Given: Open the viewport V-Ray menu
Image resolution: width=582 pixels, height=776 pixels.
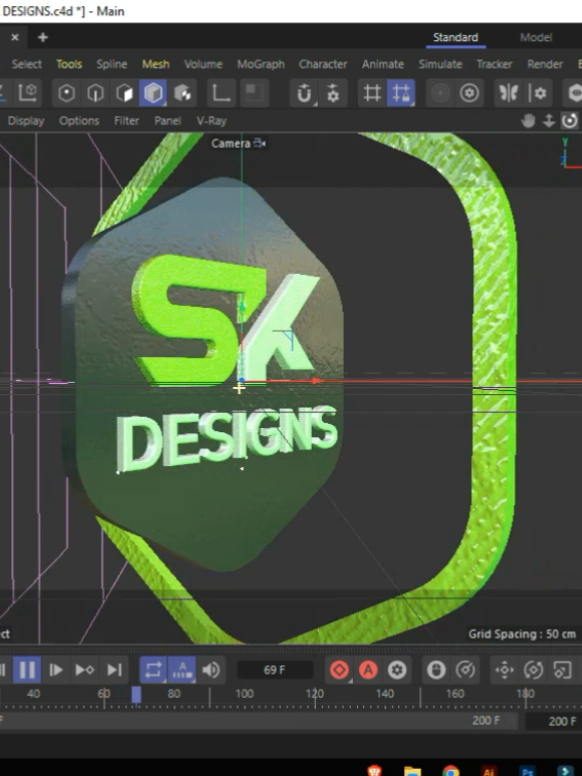Looking at the screenshot, I should (211, 121).
